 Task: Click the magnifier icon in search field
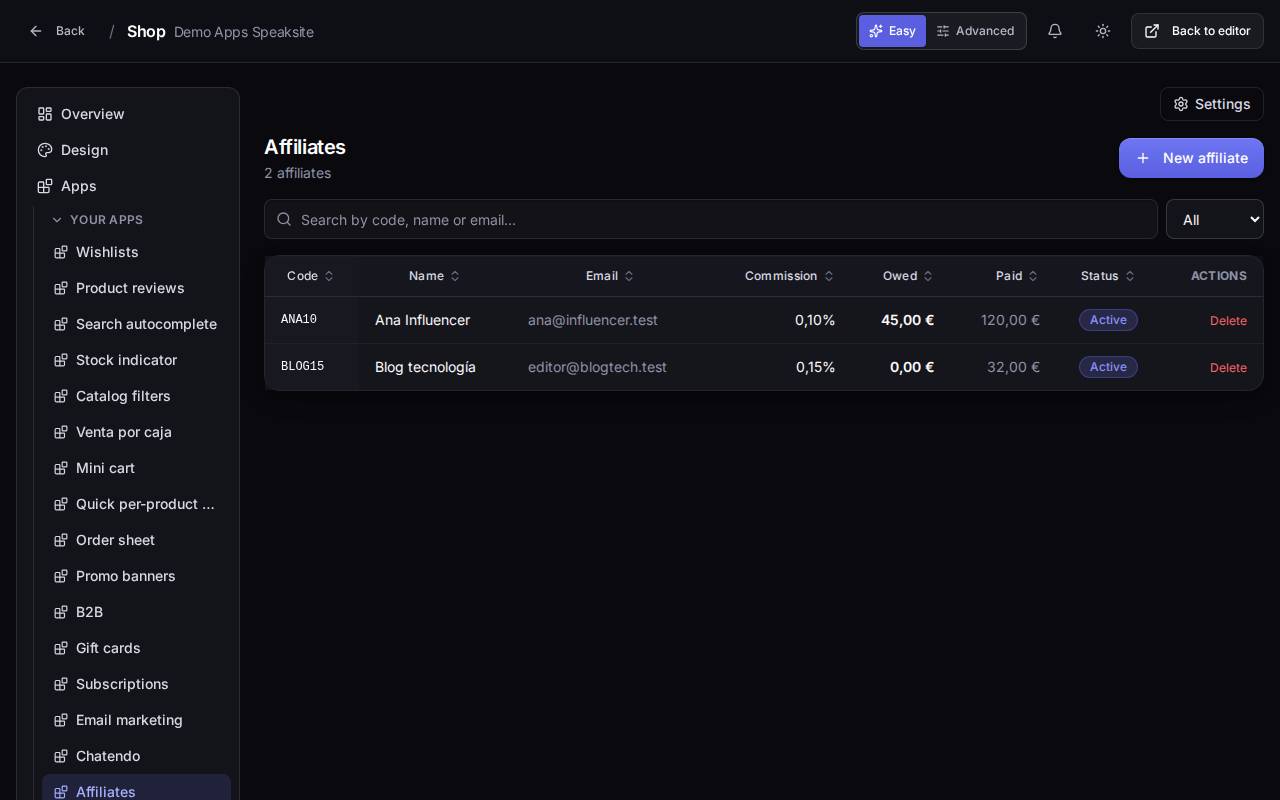pos(284,219)
